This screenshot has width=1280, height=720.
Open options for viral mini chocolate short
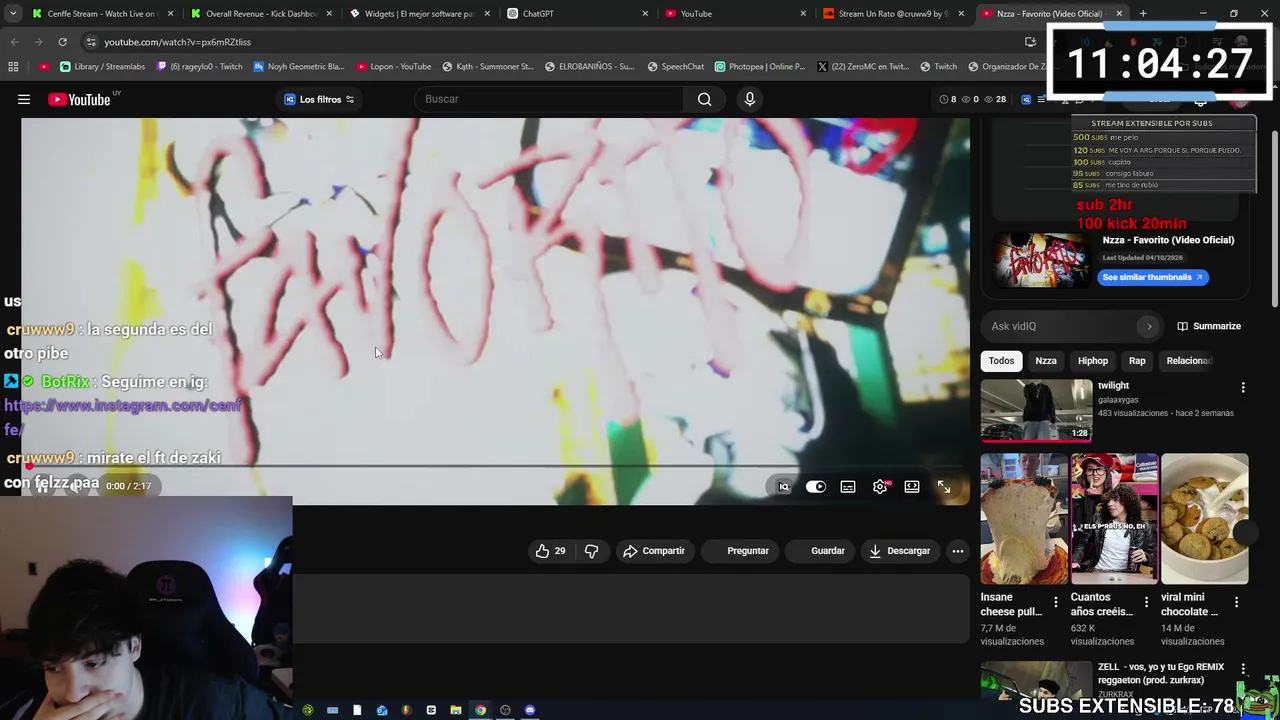pos(1236,602)
